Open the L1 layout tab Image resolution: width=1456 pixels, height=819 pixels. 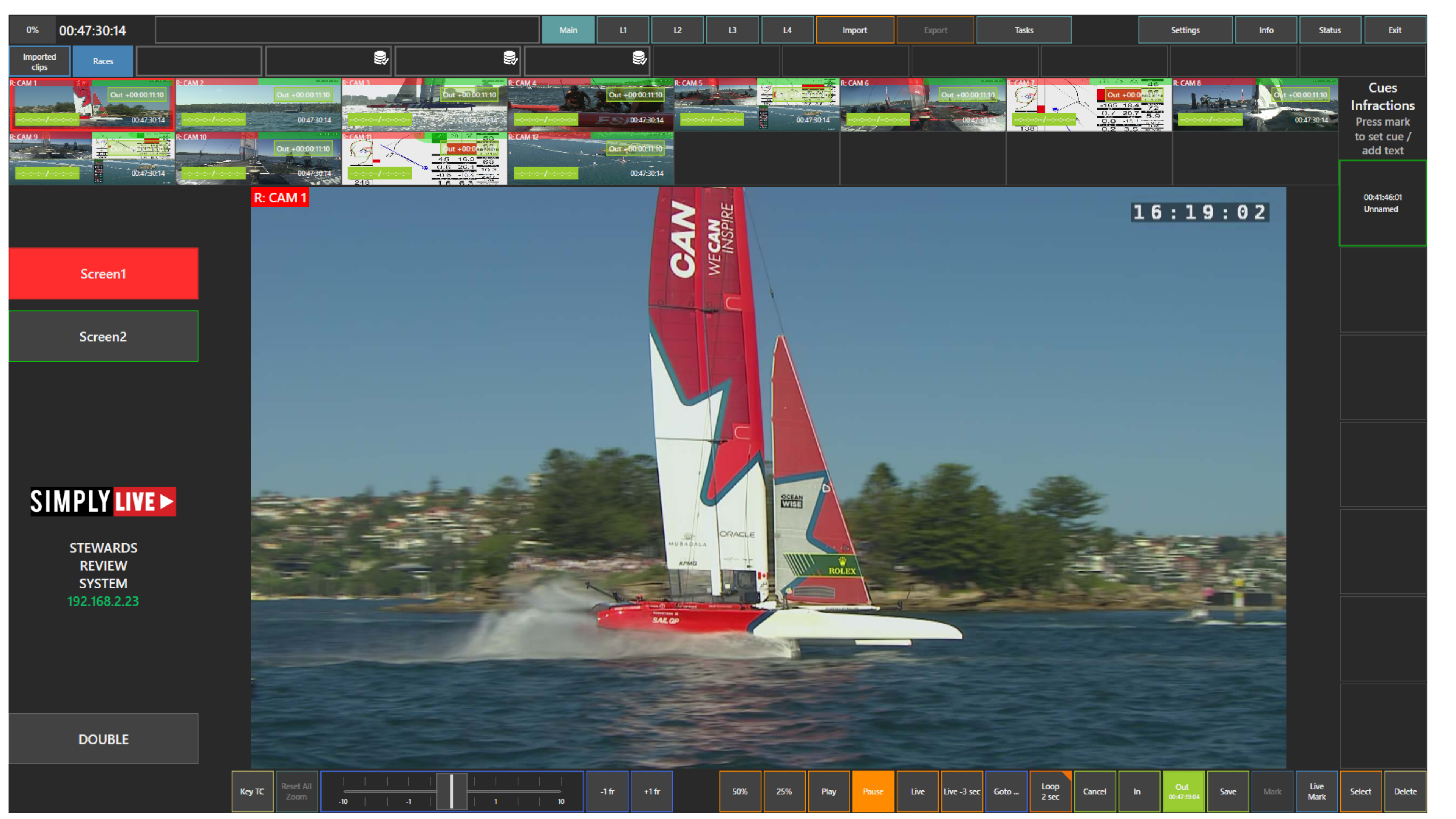[x=623, y=30]
